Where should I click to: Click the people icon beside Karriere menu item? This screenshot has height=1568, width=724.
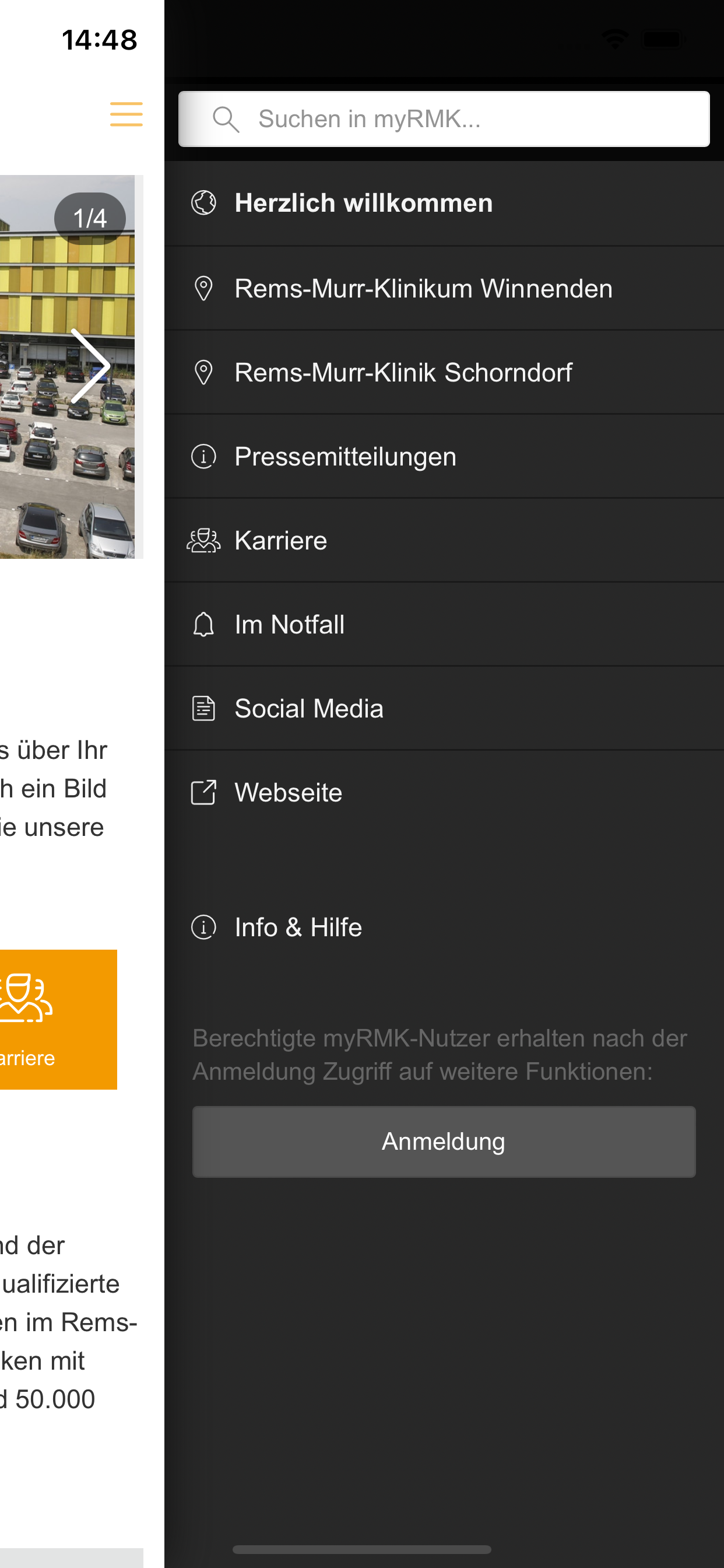coord(203,541)
